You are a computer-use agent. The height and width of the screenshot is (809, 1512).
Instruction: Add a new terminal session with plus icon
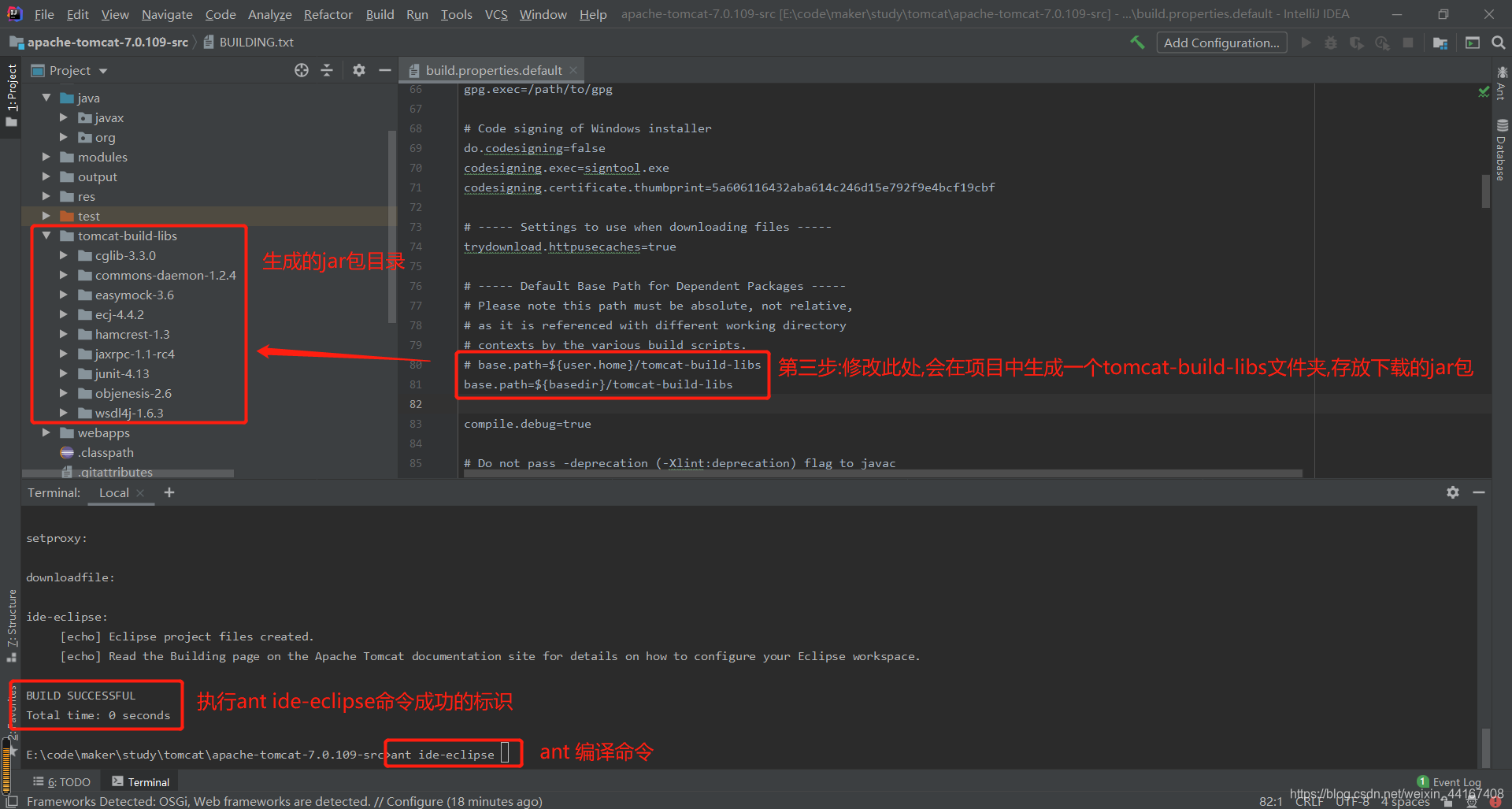(169, 492)
